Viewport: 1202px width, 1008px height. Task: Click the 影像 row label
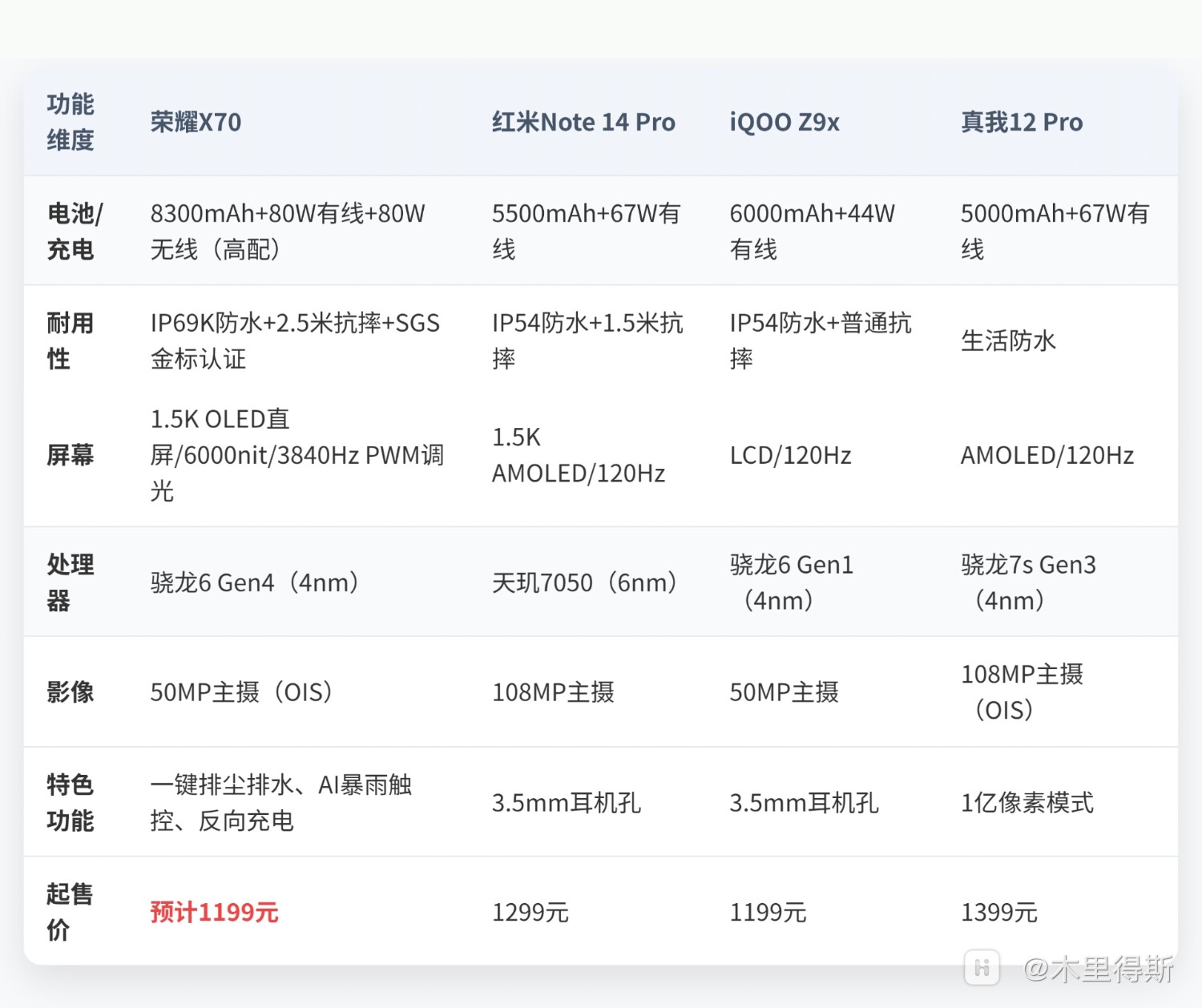coord(71,692)
